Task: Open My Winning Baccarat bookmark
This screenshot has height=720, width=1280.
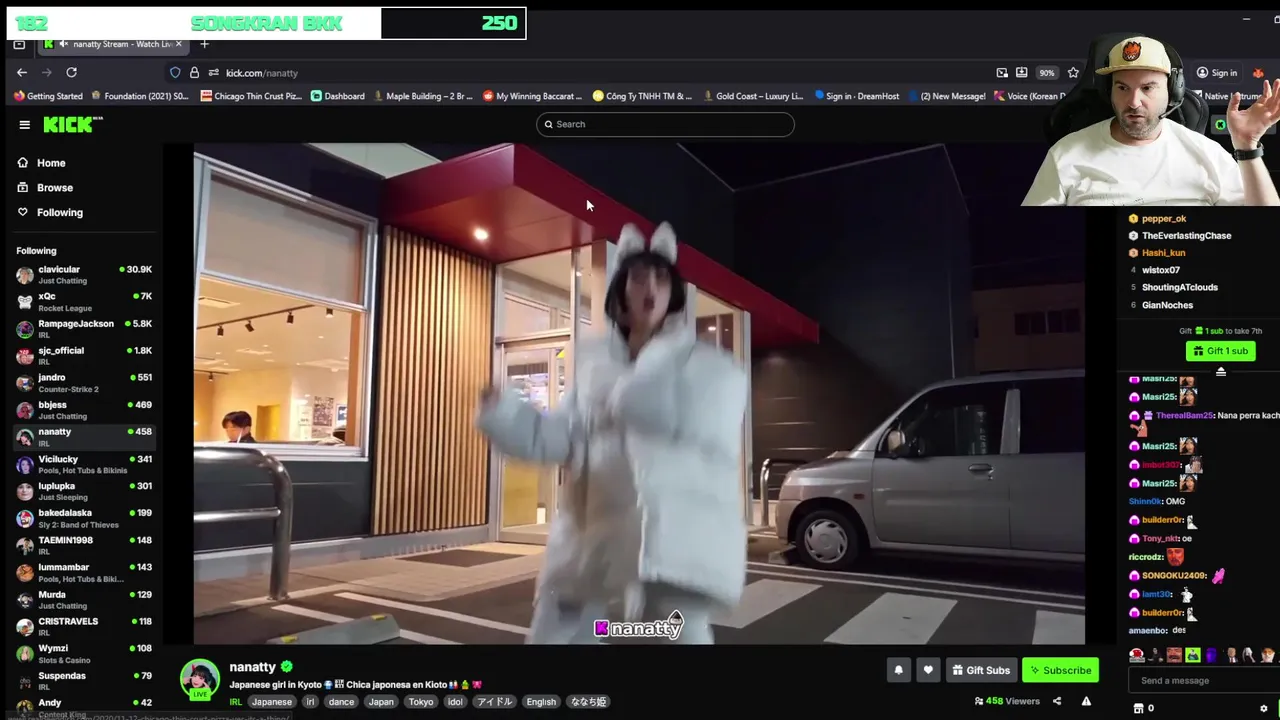Action: (533, 96)
